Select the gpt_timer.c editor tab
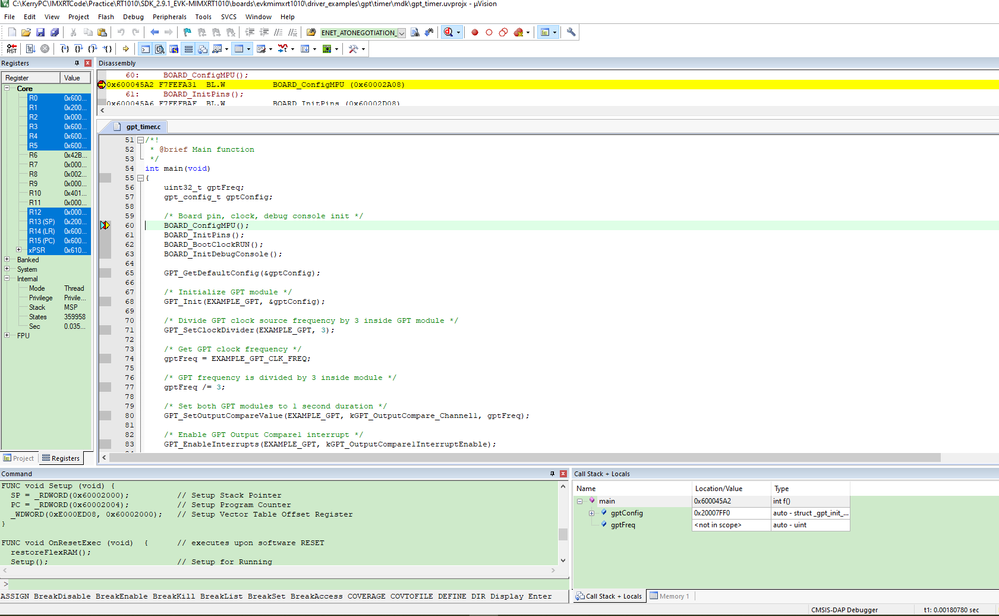Screen dimensions: 999x616 pyautogui.click(x=141, y=127)
